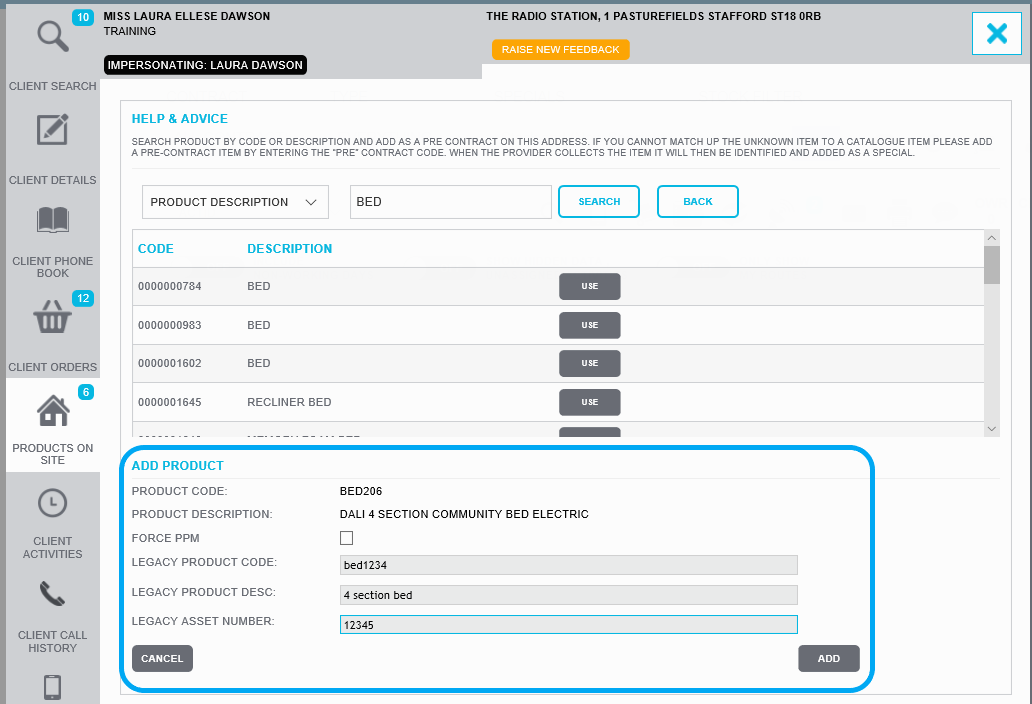Click the Search button
The height and width of the screenshot is (704, 1032).
(599, 201)
